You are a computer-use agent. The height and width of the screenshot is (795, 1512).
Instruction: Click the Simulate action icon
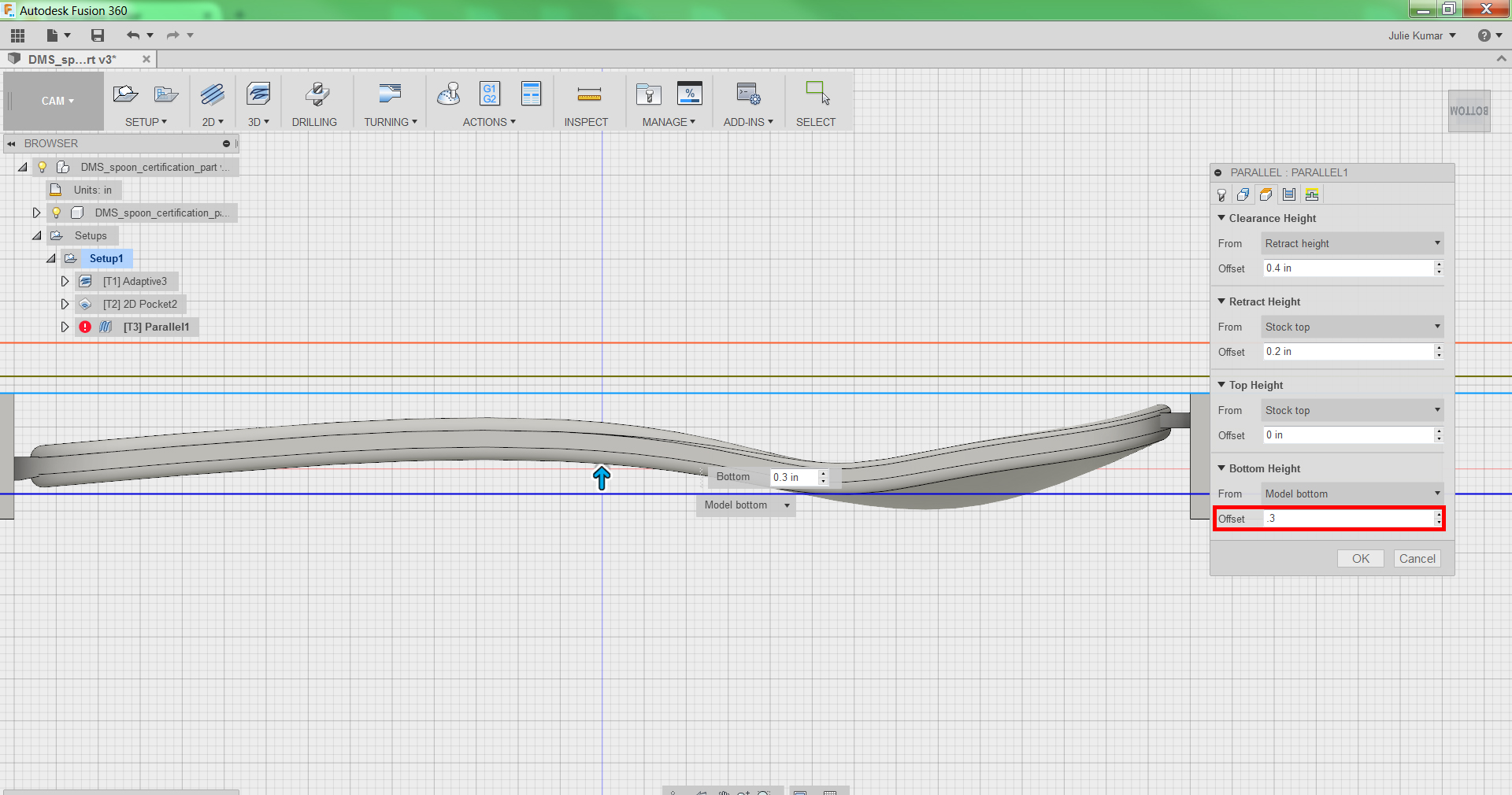point(449,94)
